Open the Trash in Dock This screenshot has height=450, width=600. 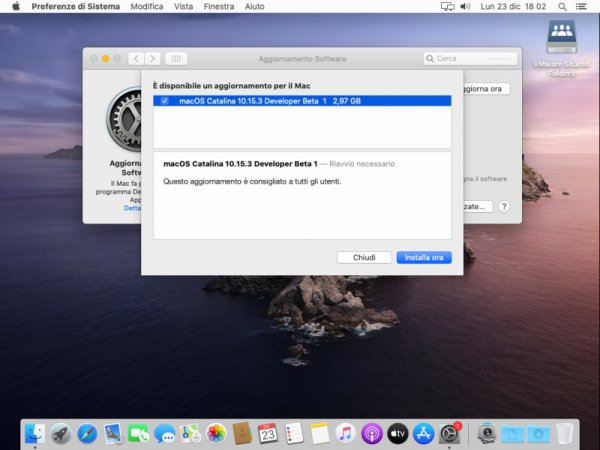tap(564, 434)
